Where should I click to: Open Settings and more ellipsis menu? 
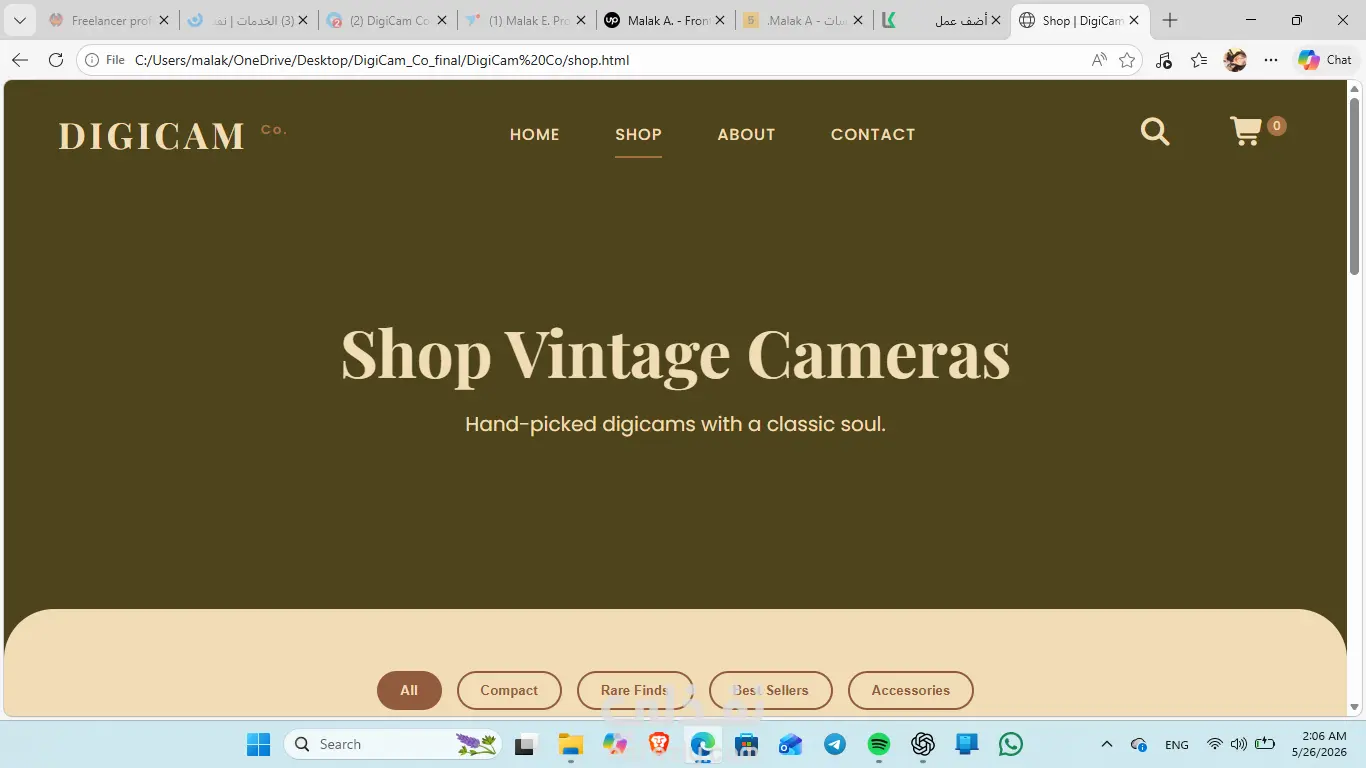[x=1271, y=60]
